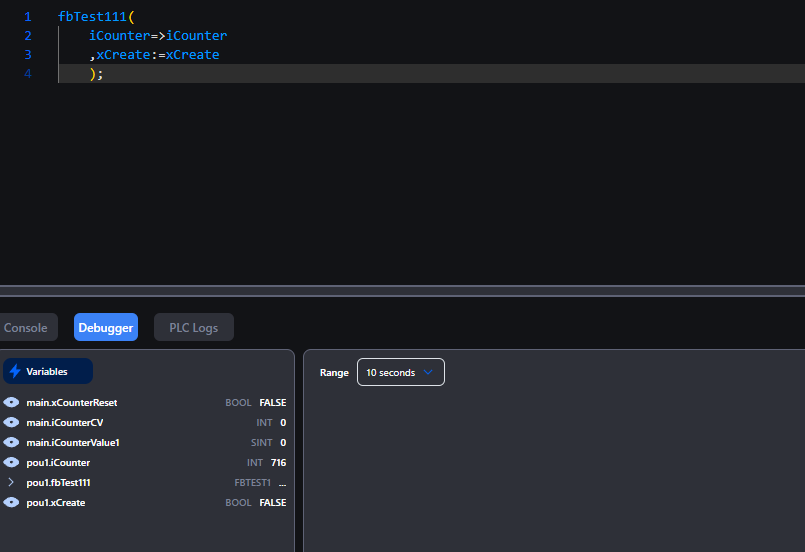Image resolution: width=805 pixels, height=552 pixels.
Task: Select the Debugger tab
Action: (106, 327)
